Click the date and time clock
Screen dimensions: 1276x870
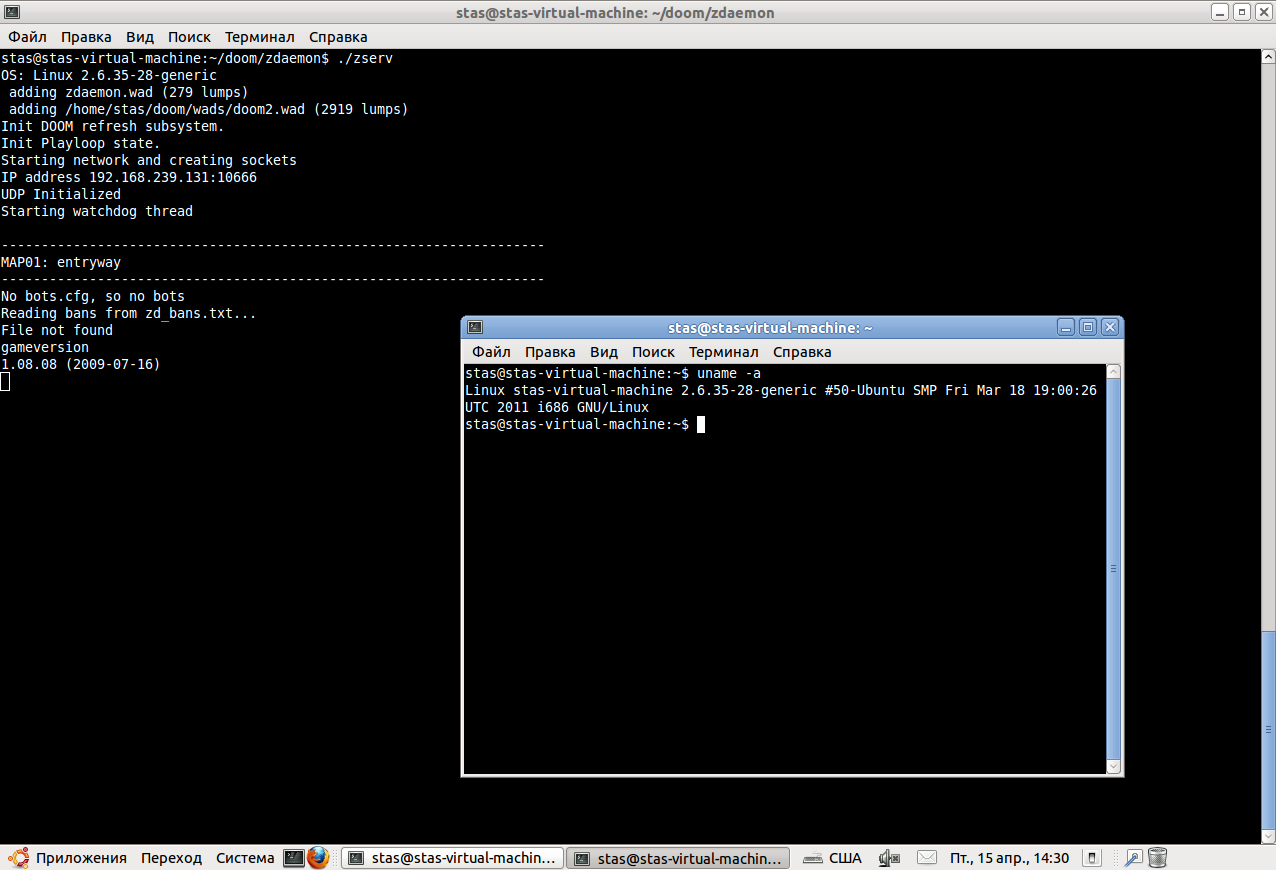click(1009, 858)
